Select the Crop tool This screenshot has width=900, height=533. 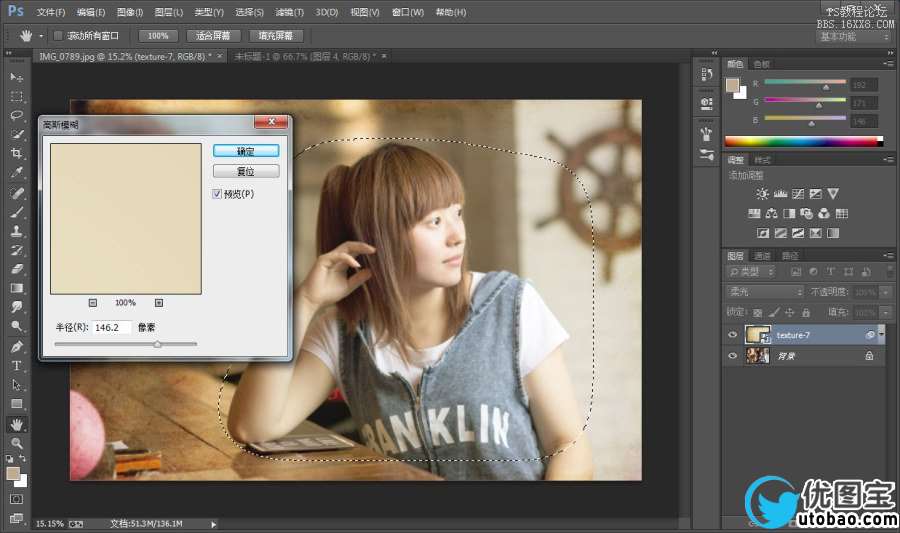click(16, 153)
